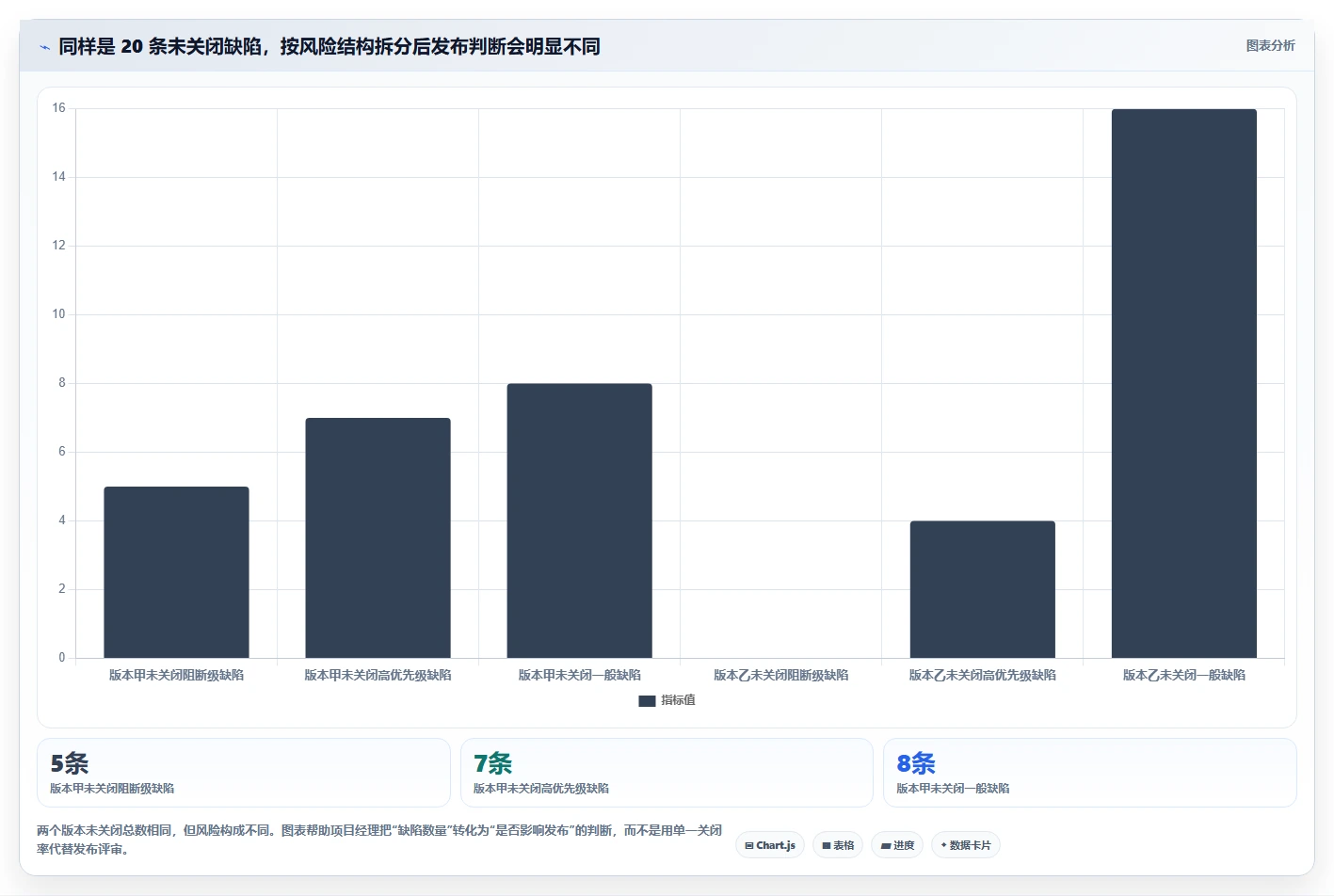Click the 8条 value text

tap(916, 763)
